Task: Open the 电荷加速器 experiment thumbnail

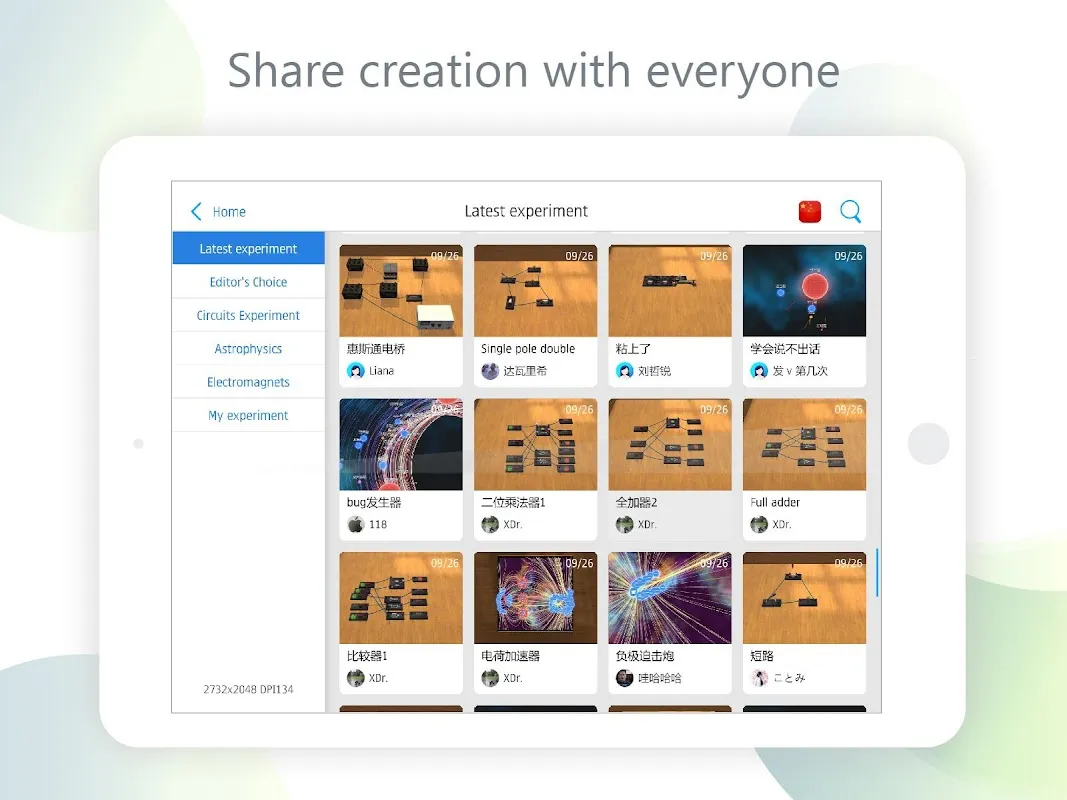Action: tap(535, 598)
